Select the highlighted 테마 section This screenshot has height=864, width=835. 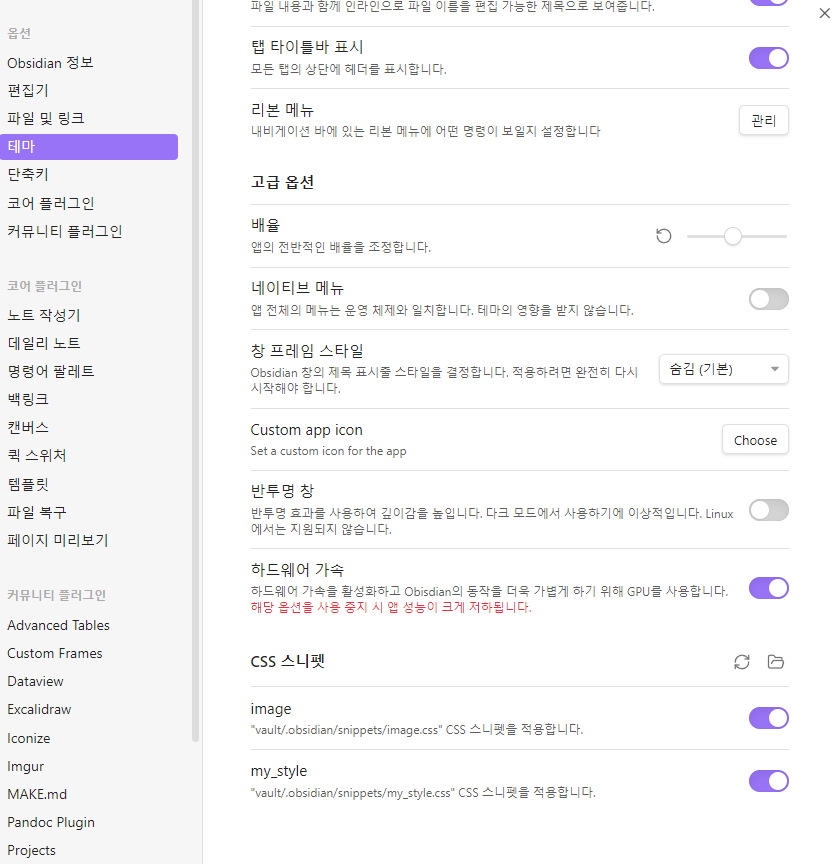click(x=89, y=147)
